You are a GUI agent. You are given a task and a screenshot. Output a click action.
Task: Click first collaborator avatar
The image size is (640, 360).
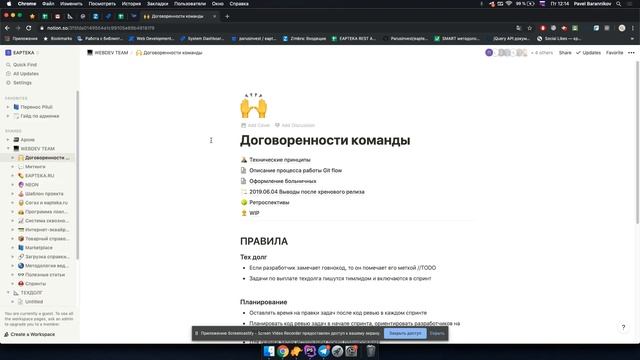[x=489, y=53]
